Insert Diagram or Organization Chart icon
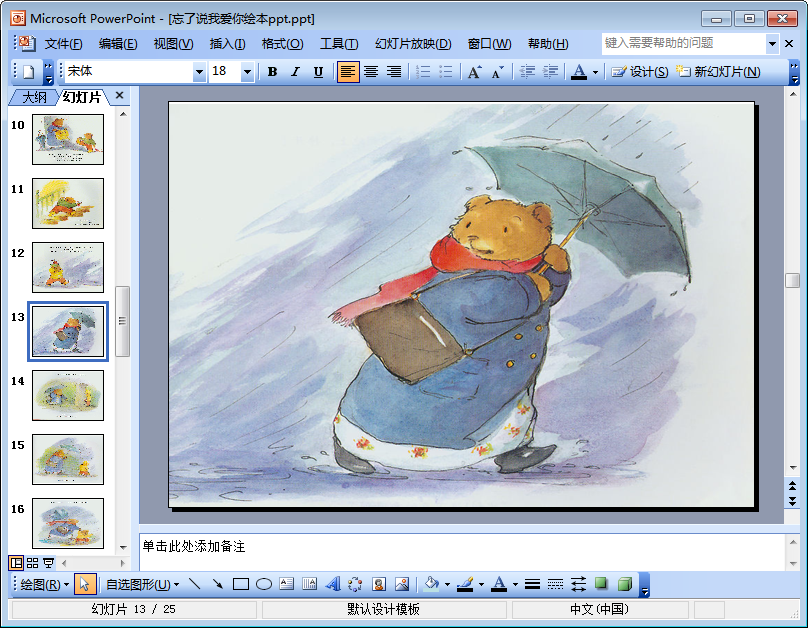808x628 pixels. click(356, 584)
